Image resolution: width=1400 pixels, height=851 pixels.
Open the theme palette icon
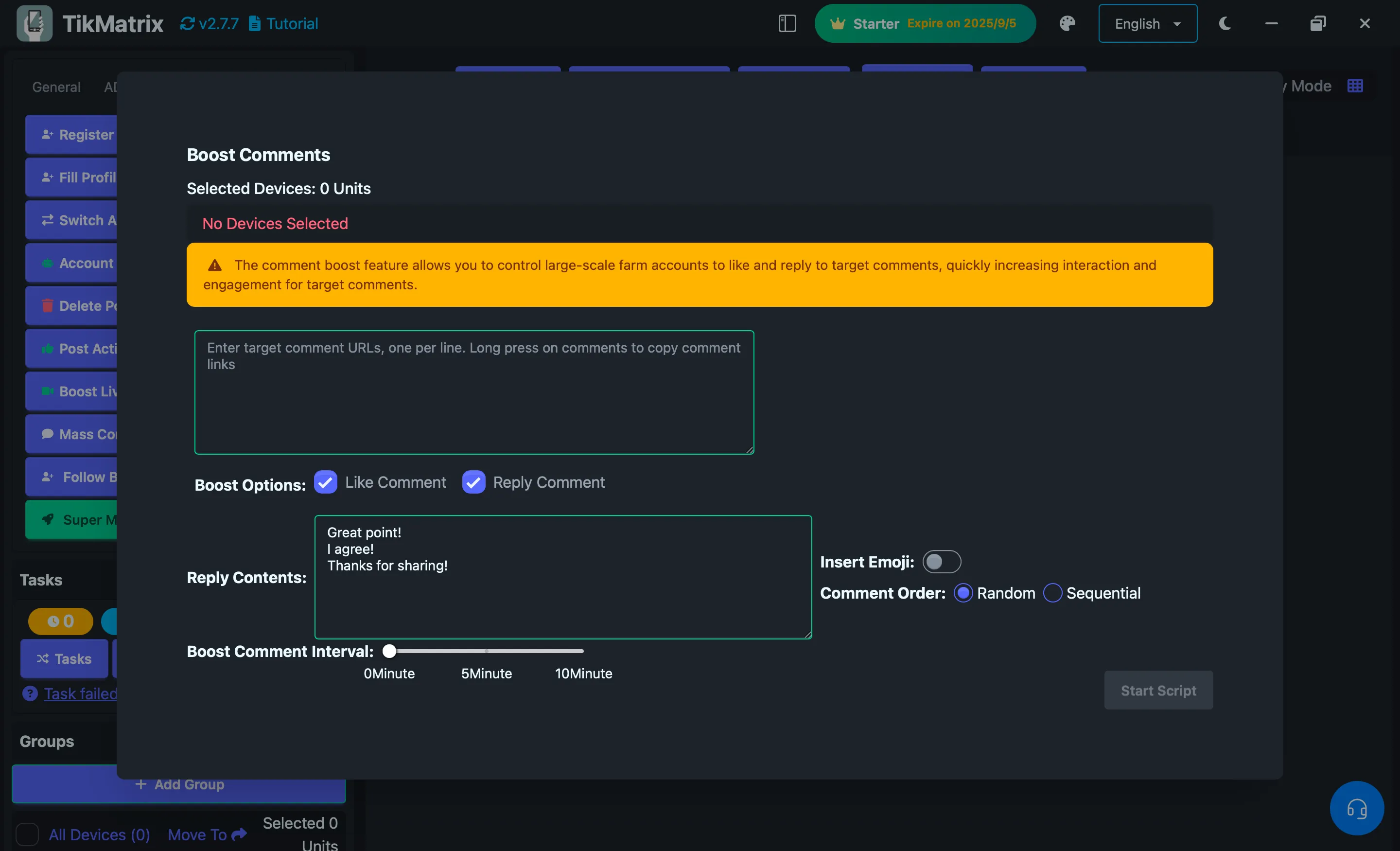(1067, 23)
